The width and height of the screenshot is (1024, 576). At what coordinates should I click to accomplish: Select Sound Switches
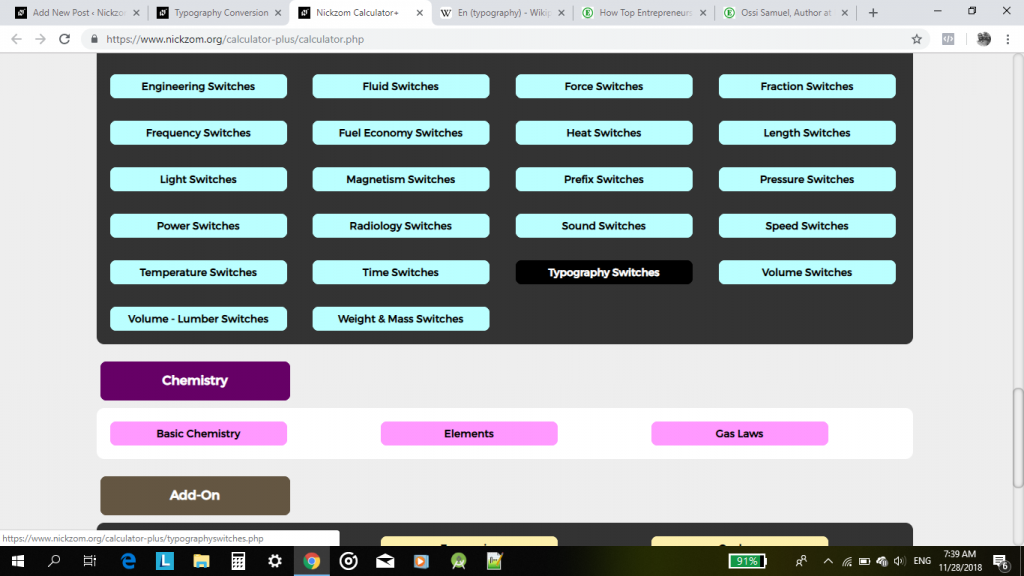pos(603,225)
